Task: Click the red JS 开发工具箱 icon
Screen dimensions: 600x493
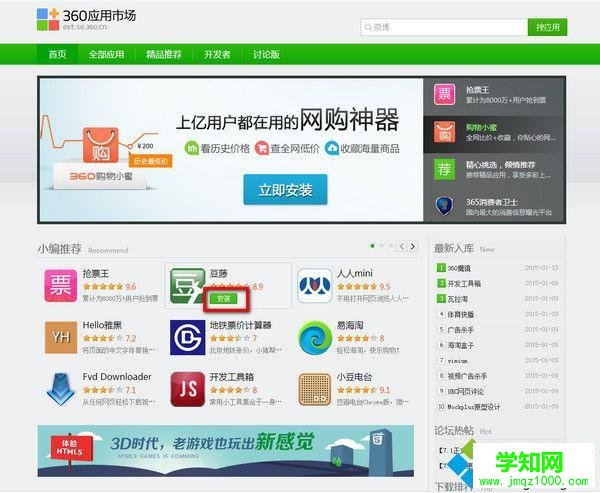Action: (x=188, y=389)
